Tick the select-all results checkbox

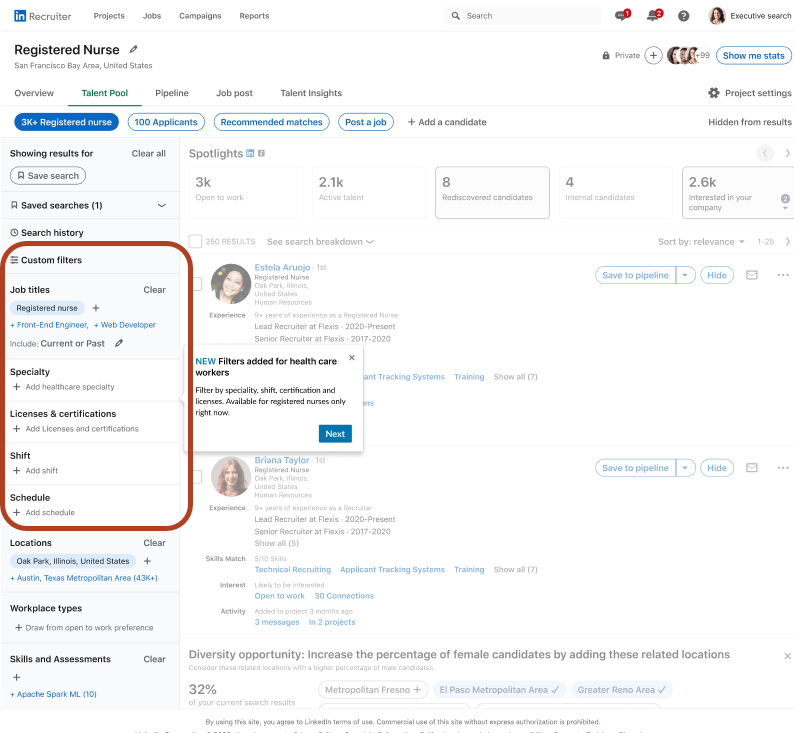coord(195,241)
